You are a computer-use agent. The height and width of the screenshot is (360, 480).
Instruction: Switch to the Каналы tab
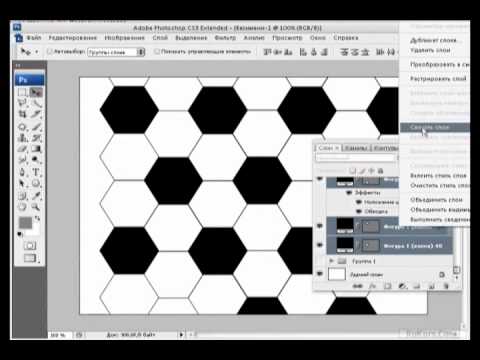click(356, 148)
